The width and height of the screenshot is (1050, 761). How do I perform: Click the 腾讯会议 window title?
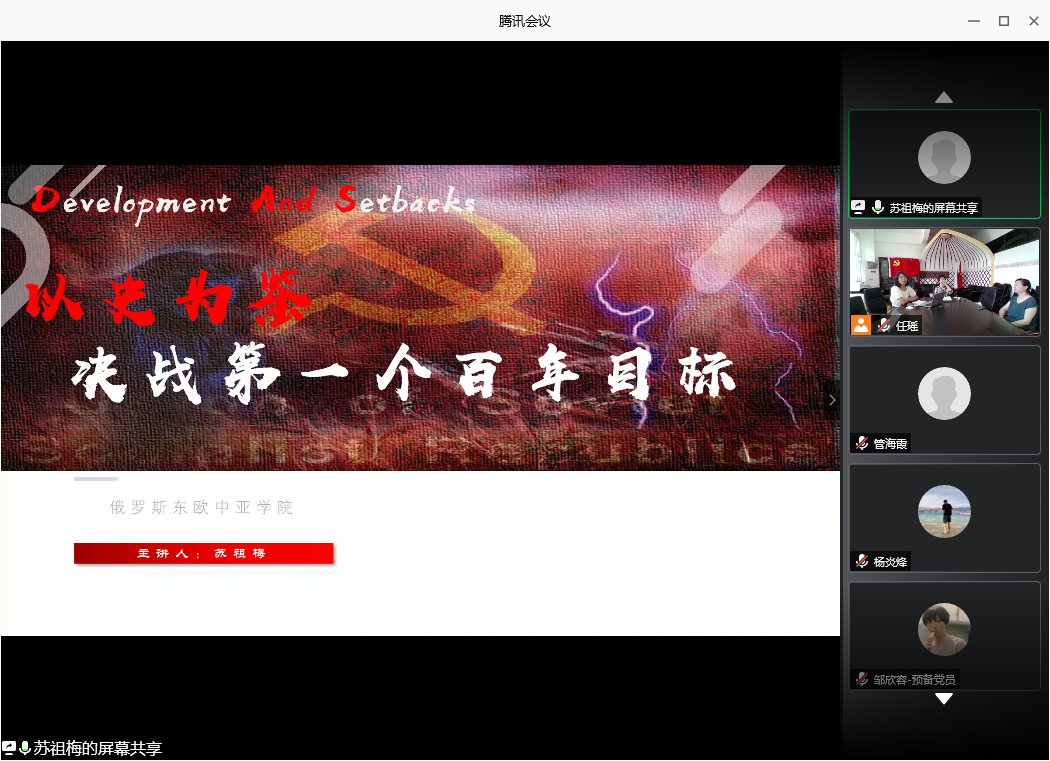tap(524, 21)
